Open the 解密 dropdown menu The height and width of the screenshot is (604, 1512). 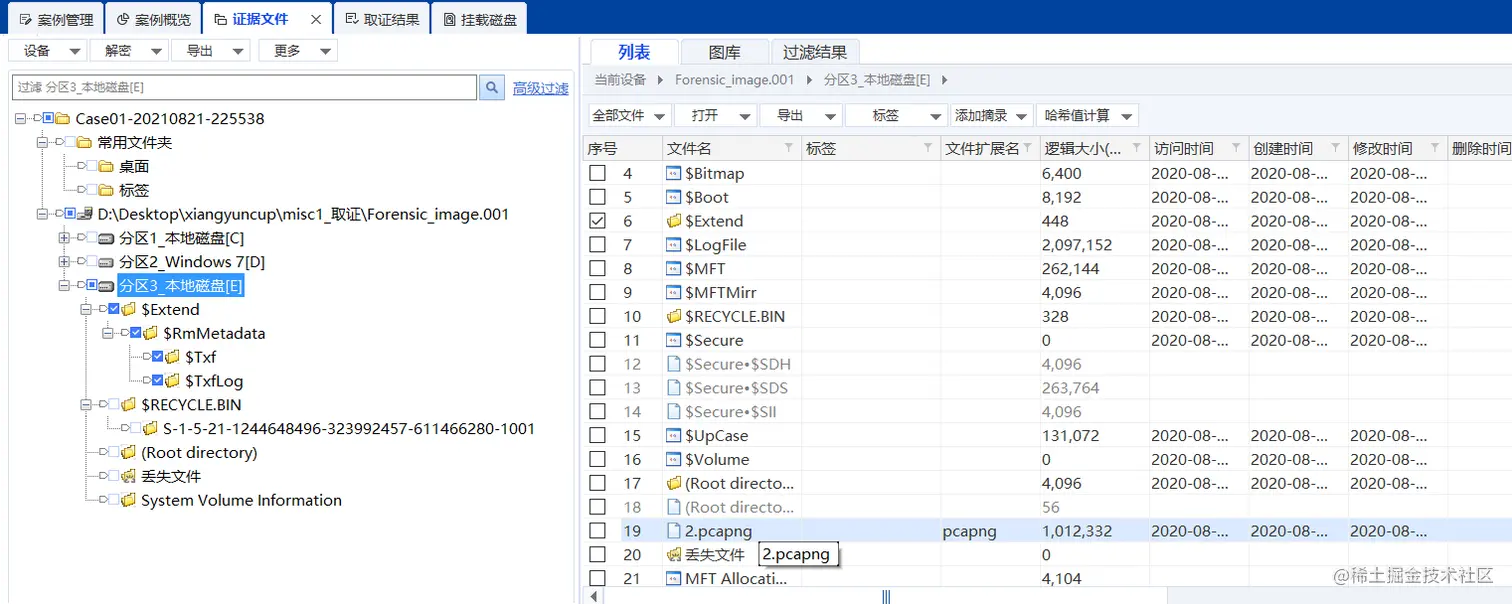pyautogui.click(x=128, y=51)
